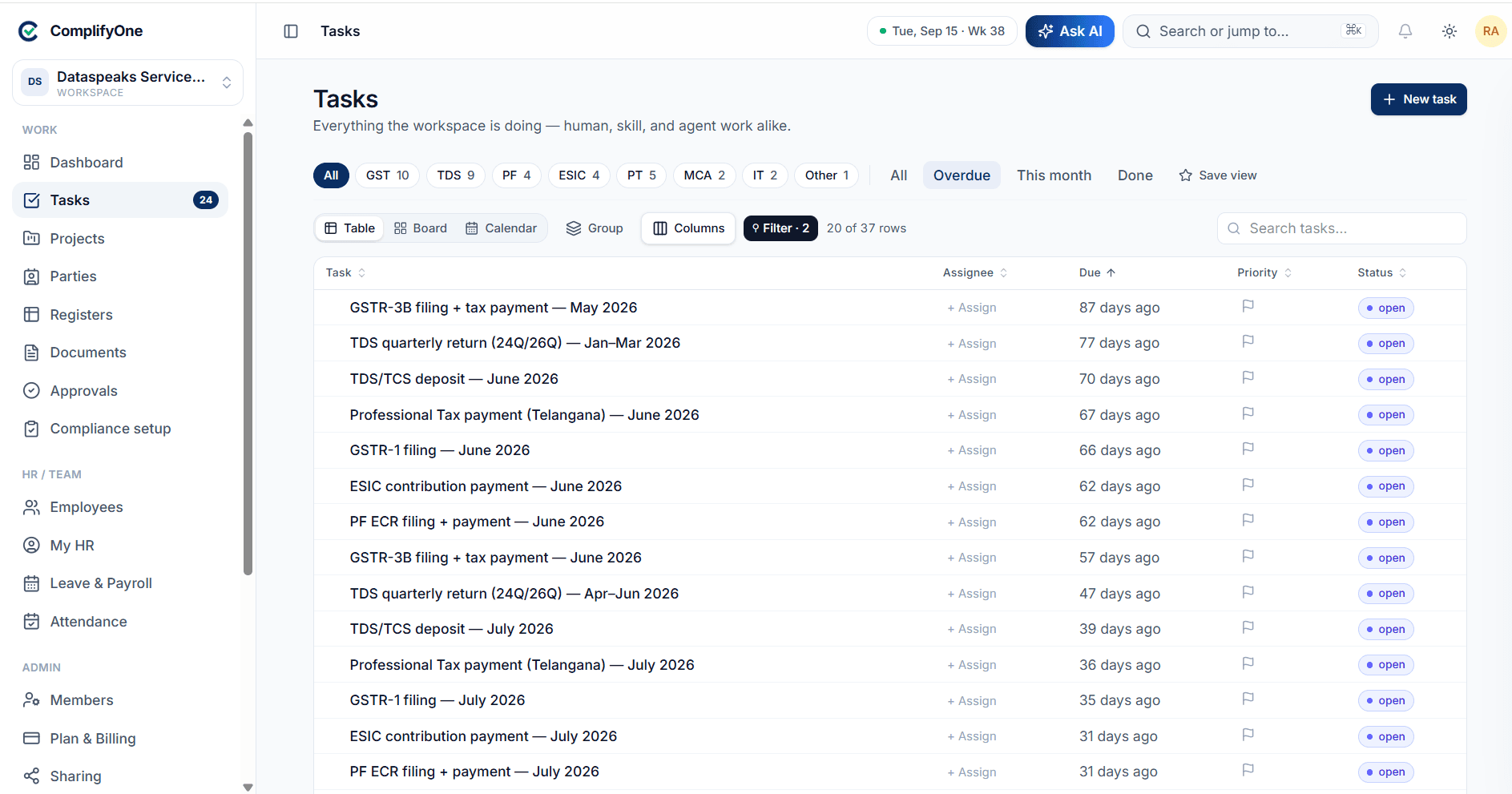Screen dimensions: 1512x794
Task: Sort by the Status column
Action: [x=1381, y=273]
